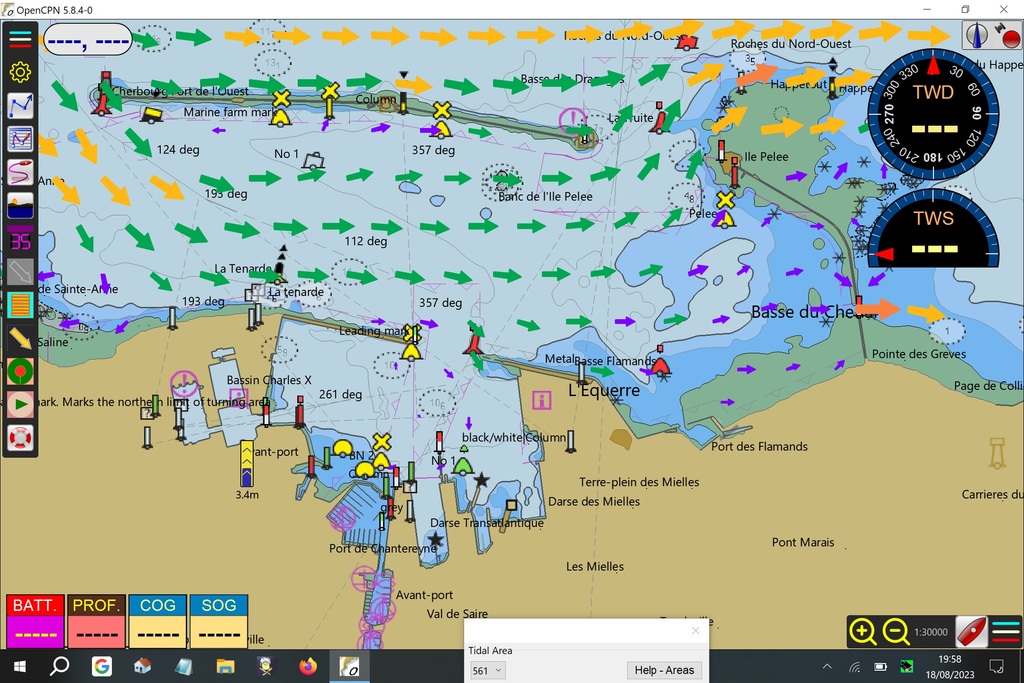Click the BATT. instrument panel
Screen dimensions: 1024x683
click(35, 621)
